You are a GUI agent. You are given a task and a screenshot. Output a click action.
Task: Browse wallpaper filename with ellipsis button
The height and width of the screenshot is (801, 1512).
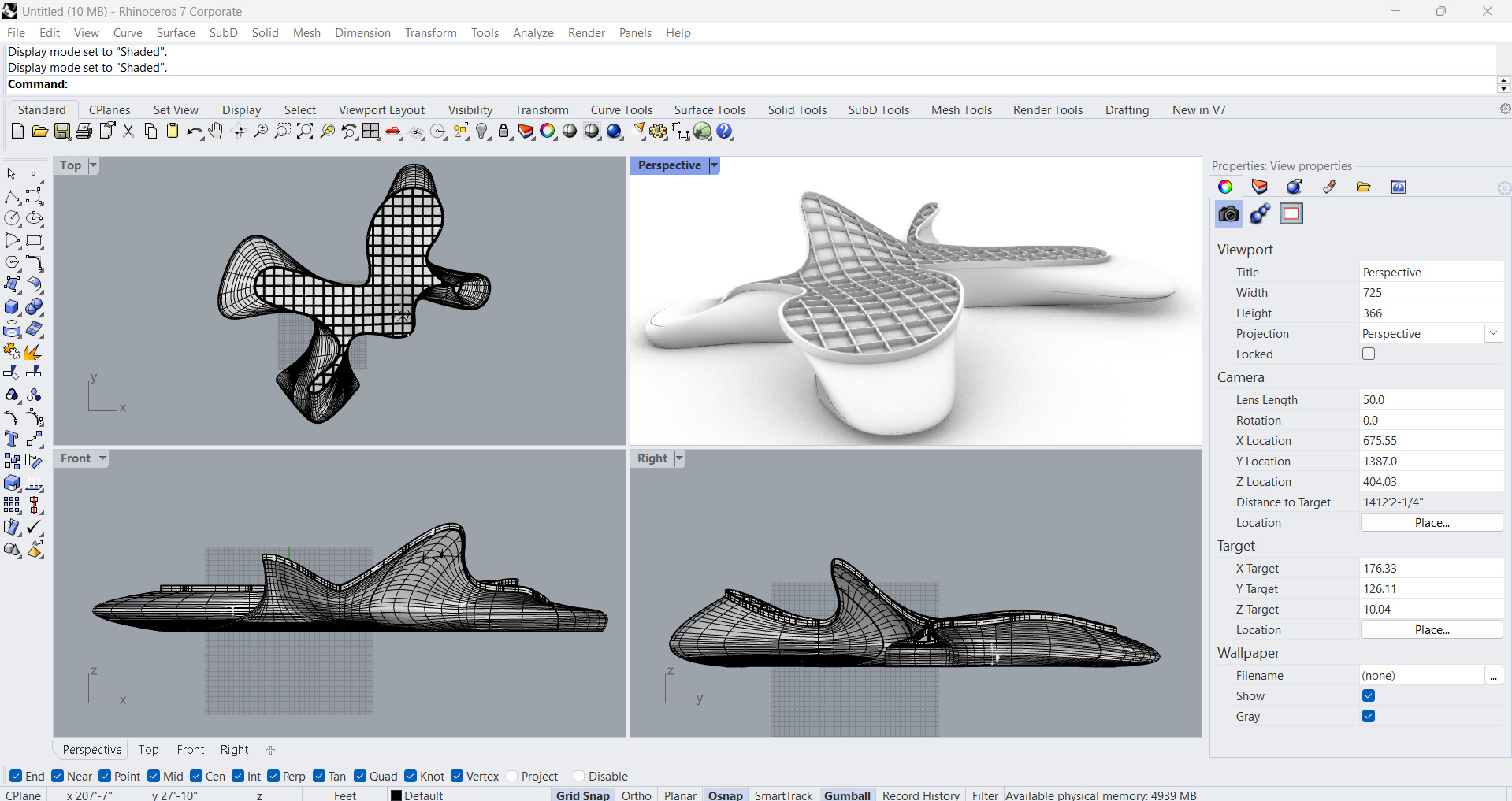click(x=1494, y=676)
